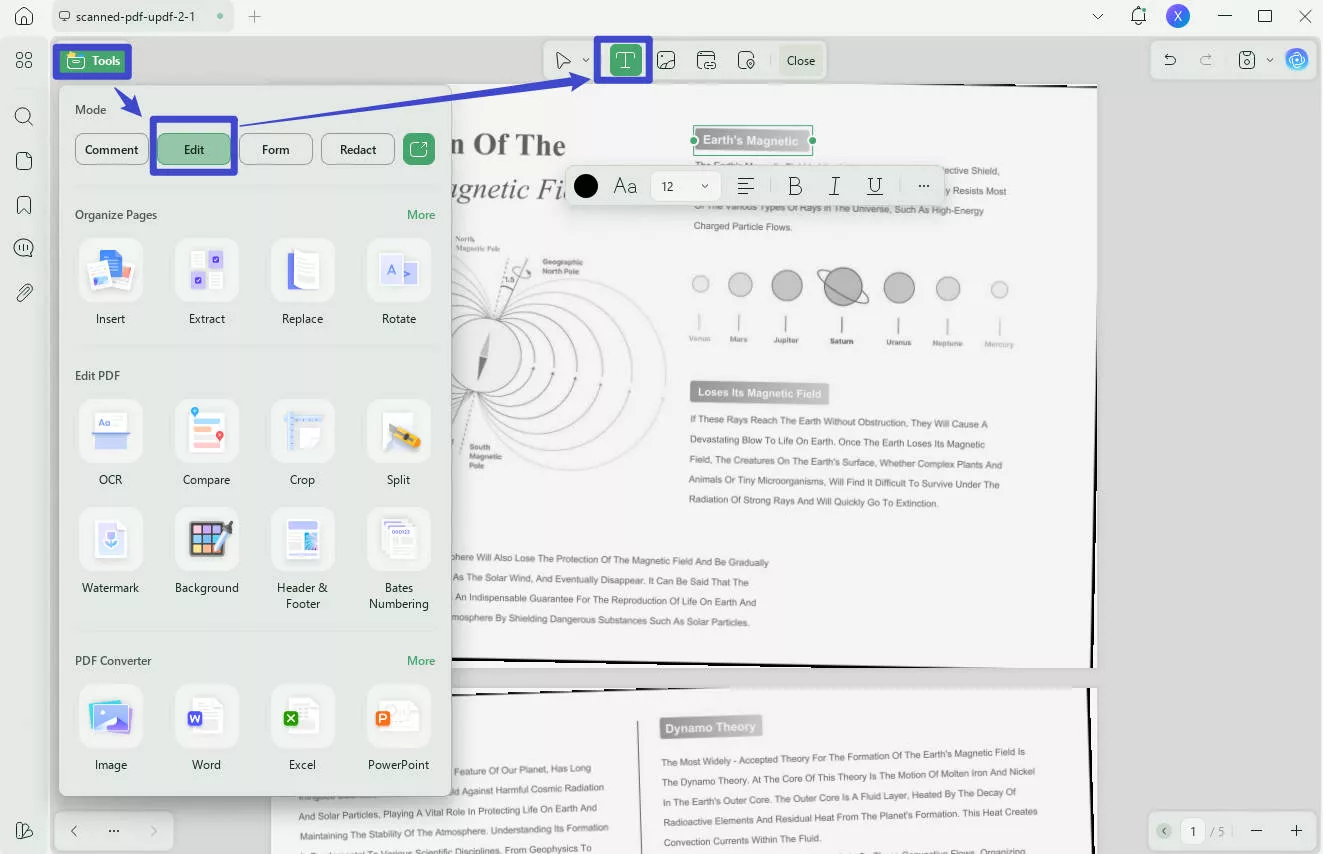
Task: Open the Split tool
Action: (398, 431)
